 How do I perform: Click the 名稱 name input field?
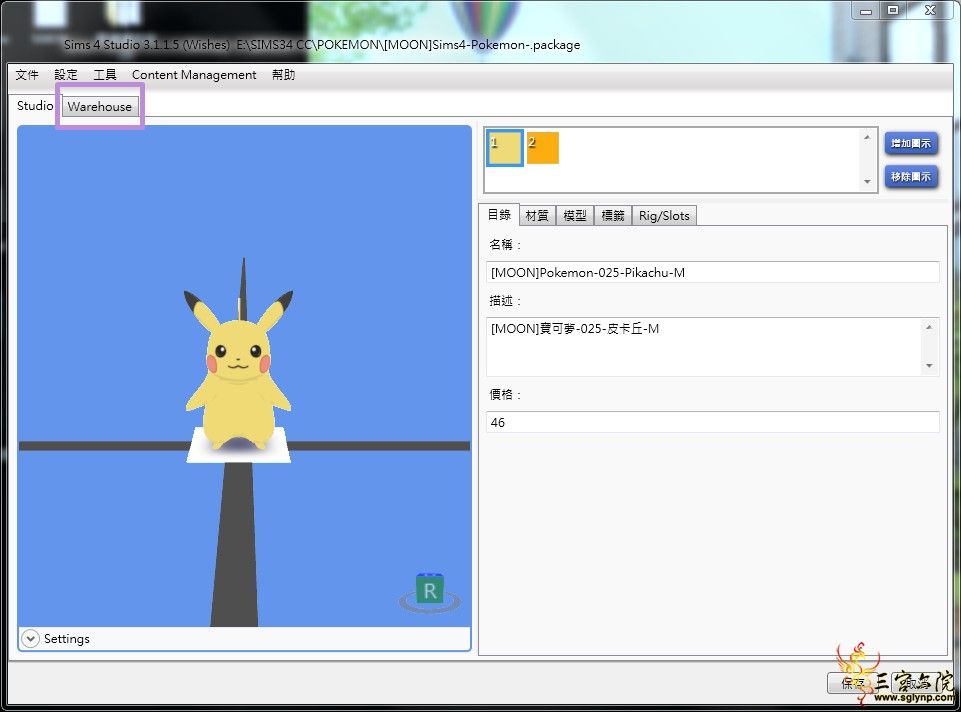tap(712, 272)
